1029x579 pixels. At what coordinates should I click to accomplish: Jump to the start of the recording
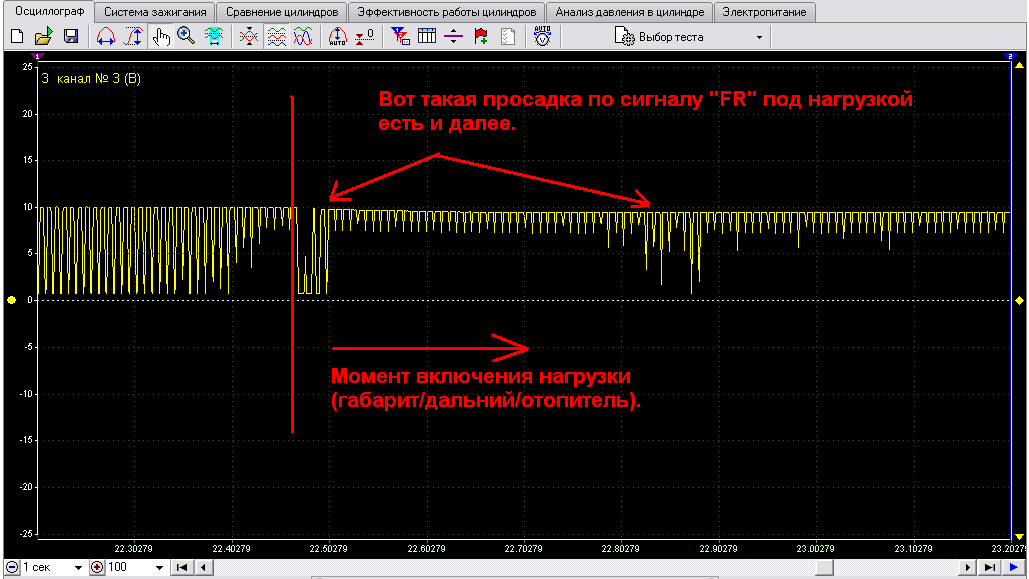[x=182, y=567]
